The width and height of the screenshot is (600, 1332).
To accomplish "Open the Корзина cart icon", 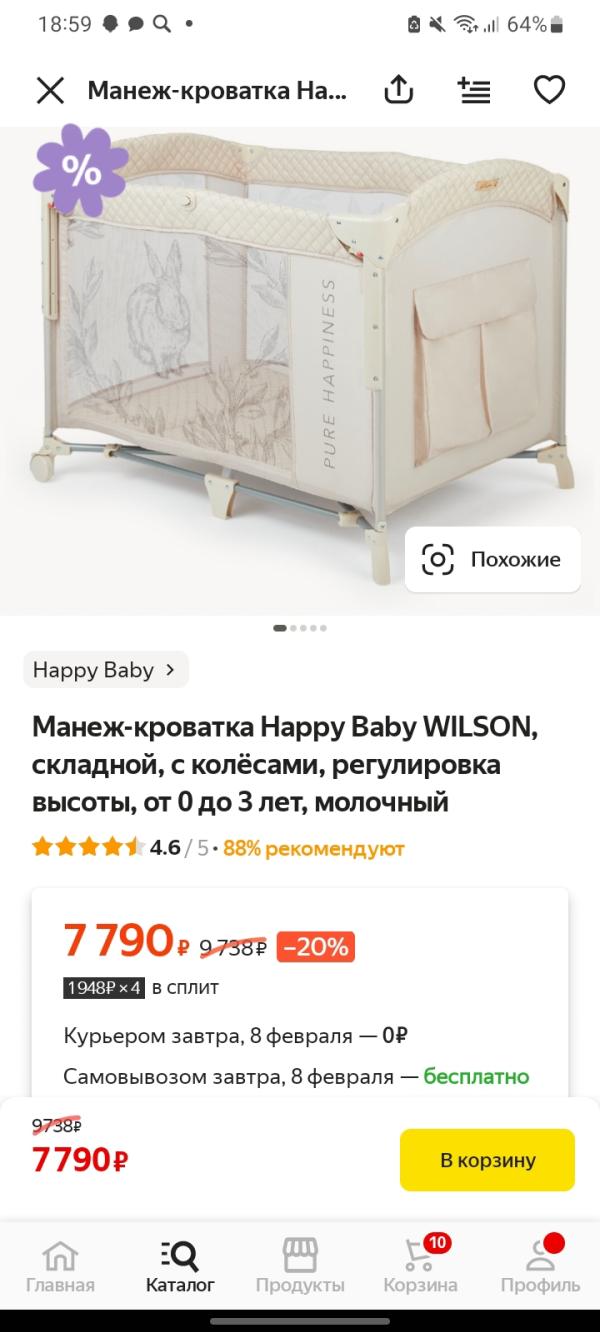I will [420, 1266].
